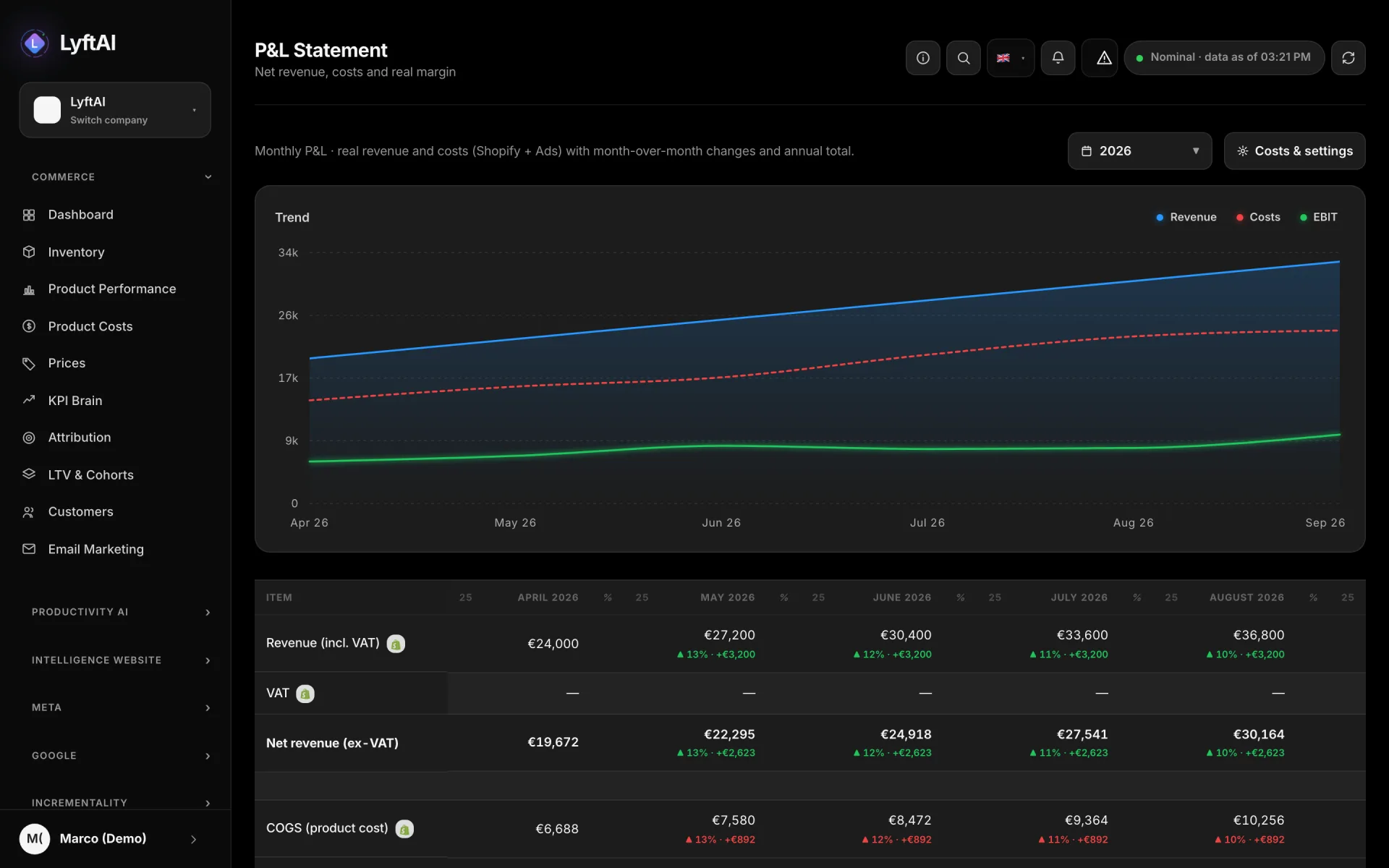The image size is (1389, 868).
Task: Toggle the Revenue series in legend
Action: (1186, 217)
